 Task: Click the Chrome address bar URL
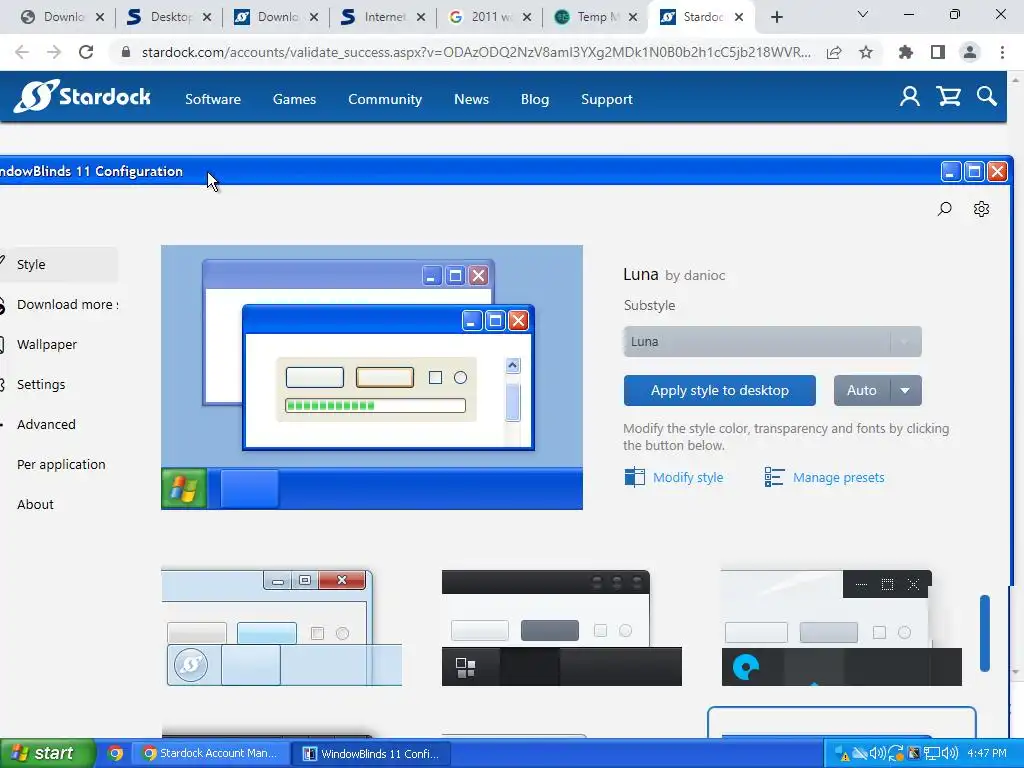(x=476, y=52)
